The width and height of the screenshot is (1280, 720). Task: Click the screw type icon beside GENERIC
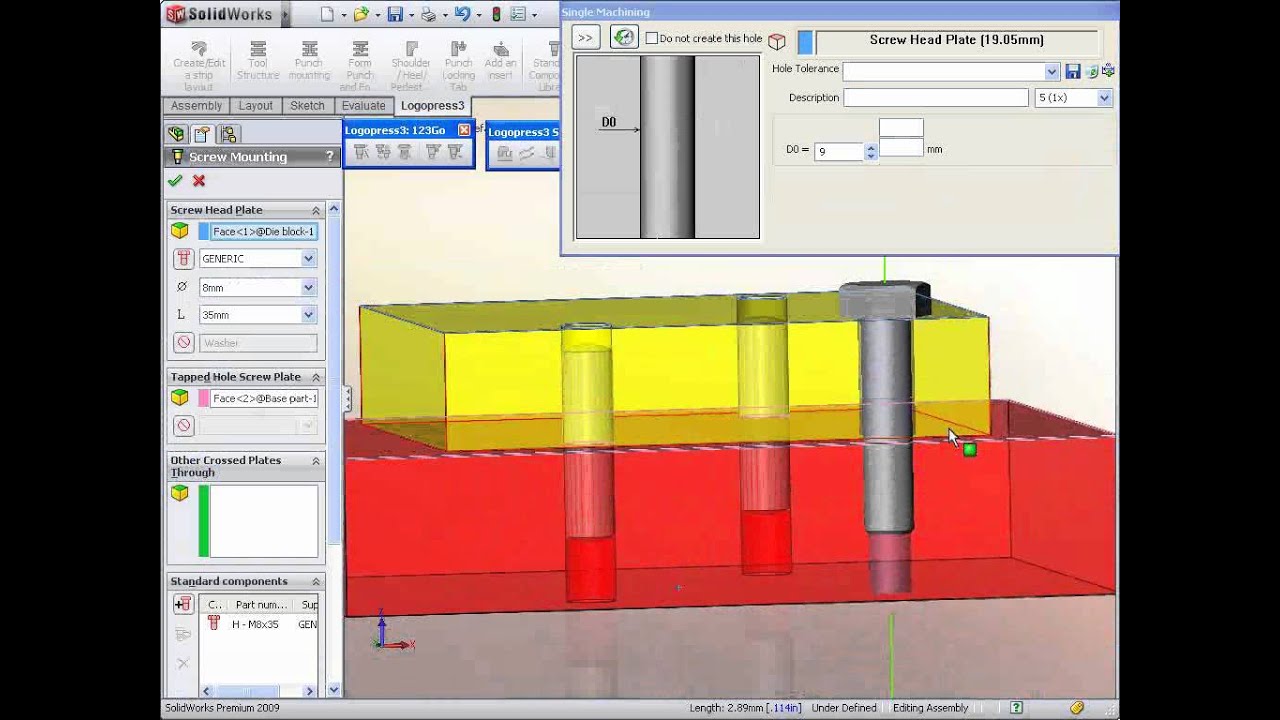point(183,258)
